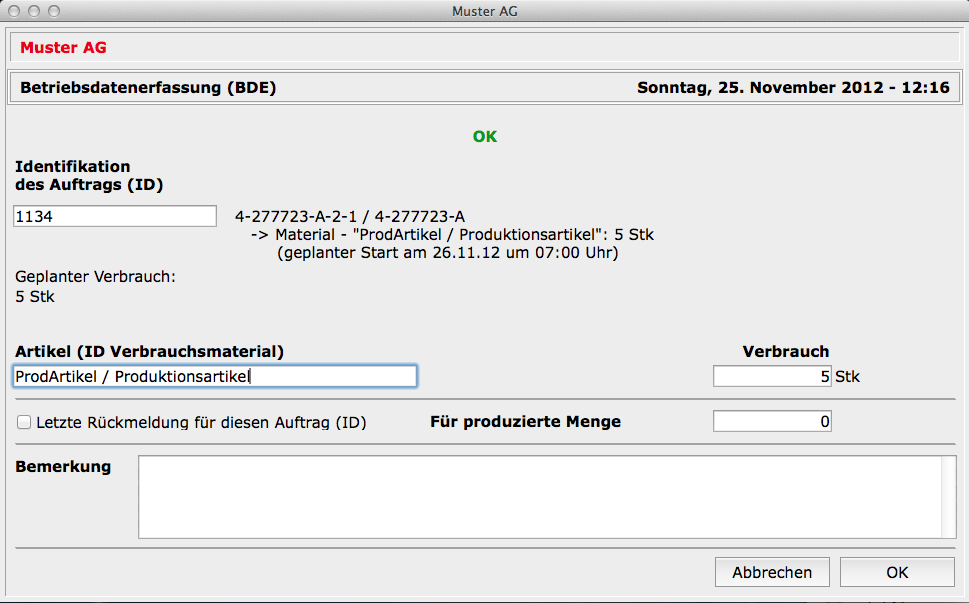969x603 pixels.
Task: Click the Bemerkung text area scrollbar
Action: [x=949, y=497]
